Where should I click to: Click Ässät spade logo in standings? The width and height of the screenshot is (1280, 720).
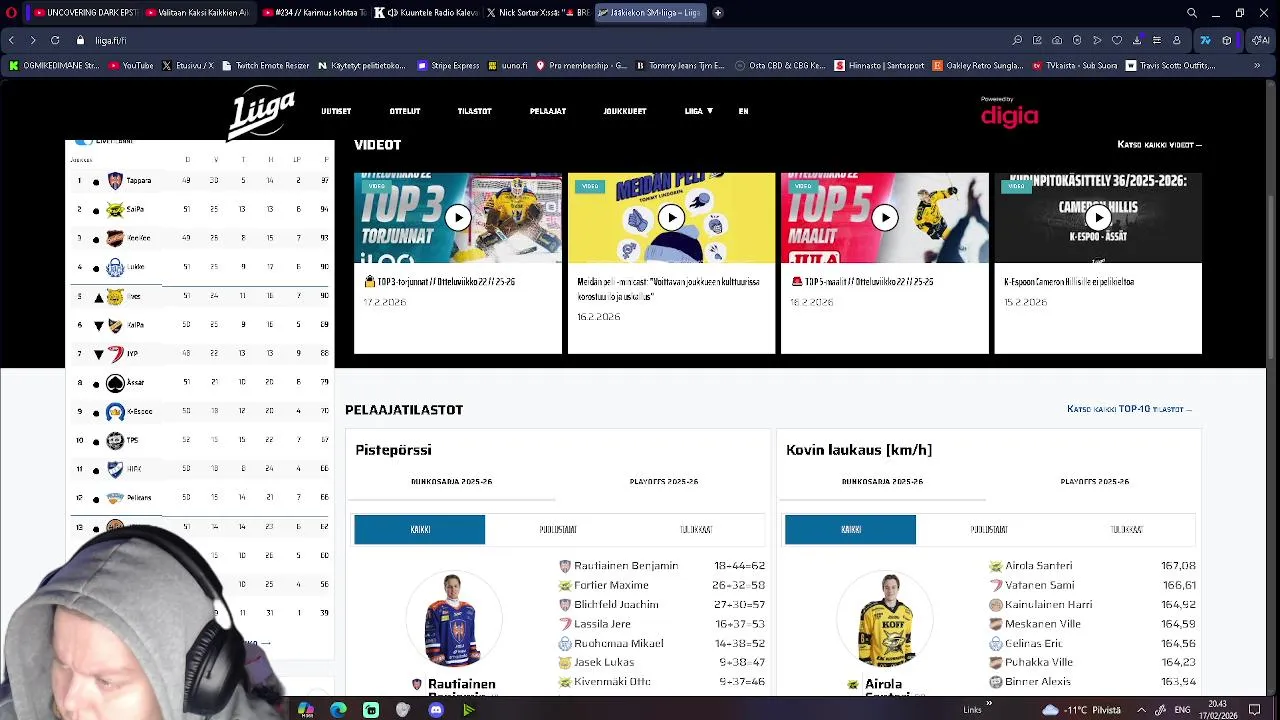click(x=115, y=383)
